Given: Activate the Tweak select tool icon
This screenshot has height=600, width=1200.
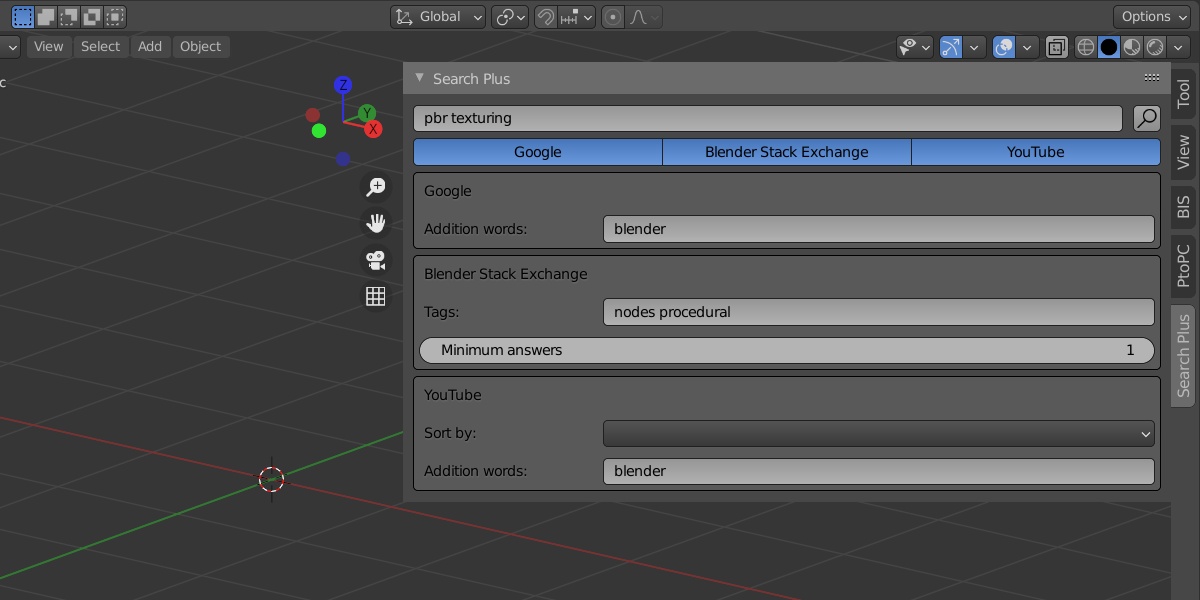Looking at the screenshot, I should [x=22, y=16].
